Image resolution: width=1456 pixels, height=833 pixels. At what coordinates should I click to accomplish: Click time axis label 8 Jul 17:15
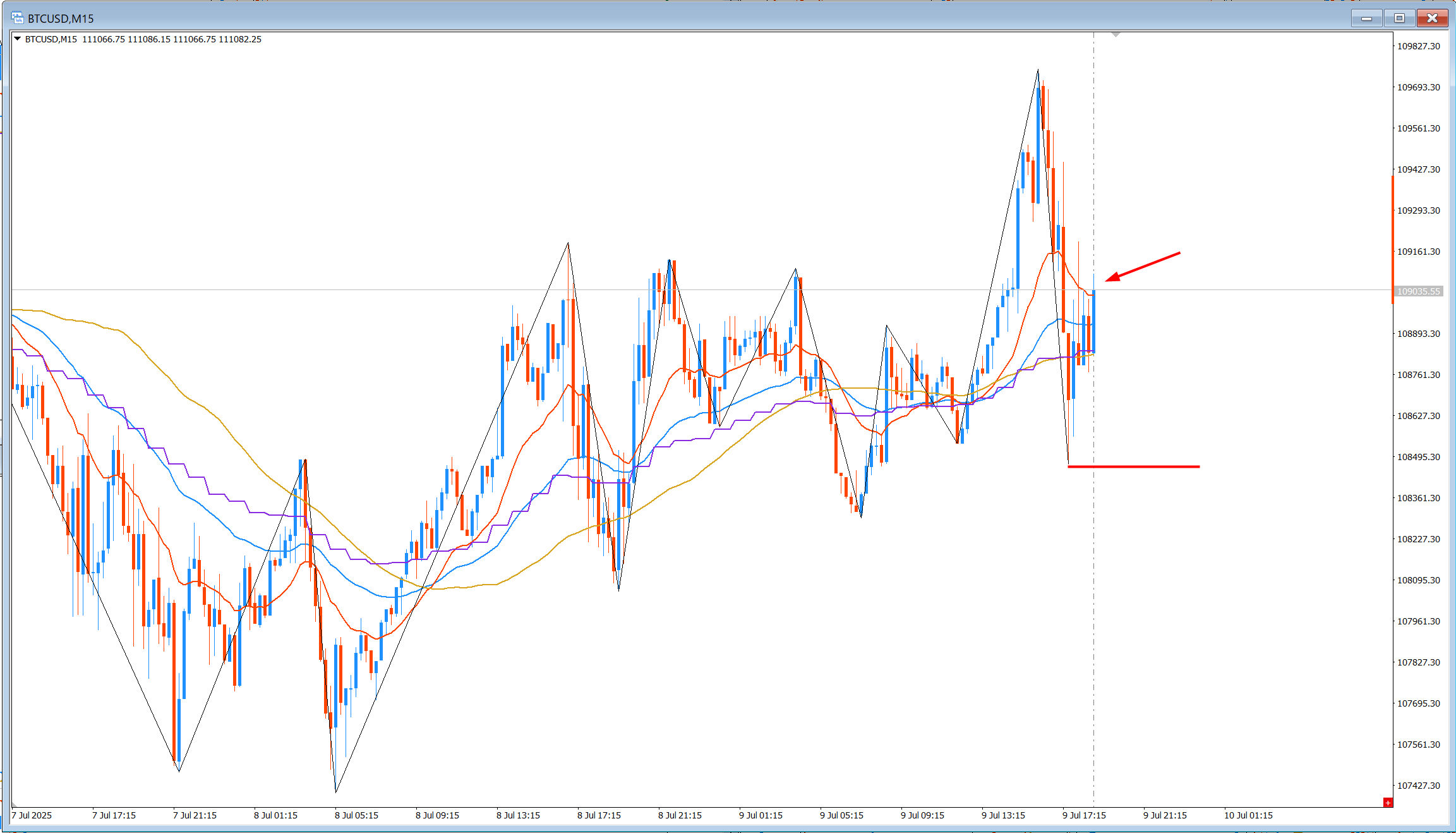(599, 815)
